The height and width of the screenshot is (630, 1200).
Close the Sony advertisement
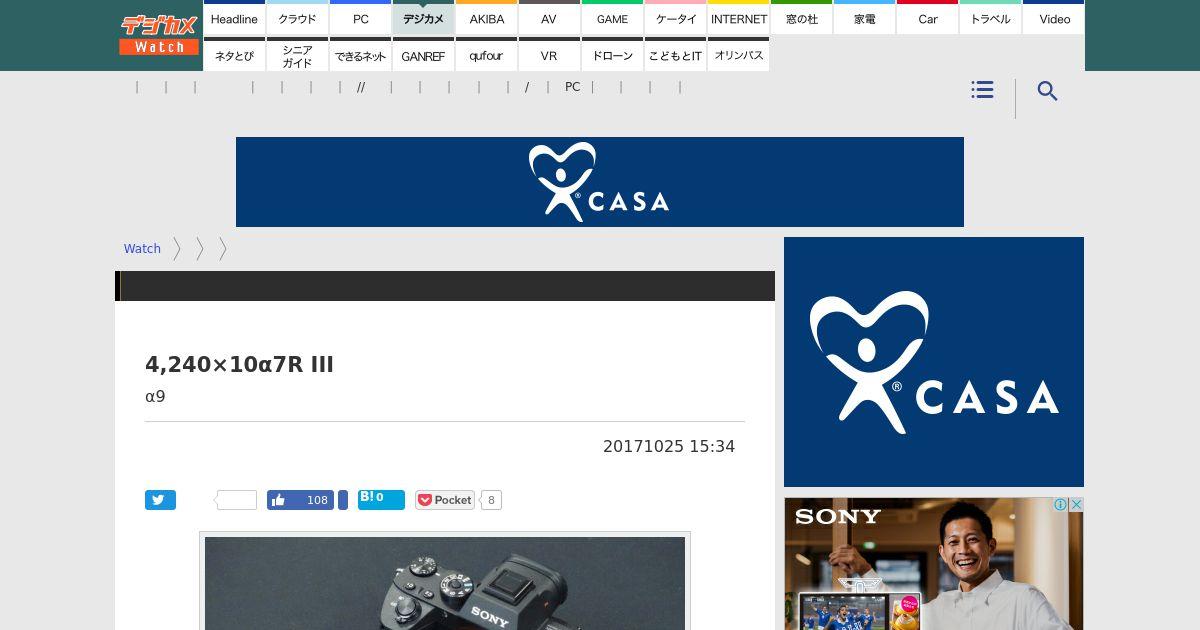tap(1076, 505)
